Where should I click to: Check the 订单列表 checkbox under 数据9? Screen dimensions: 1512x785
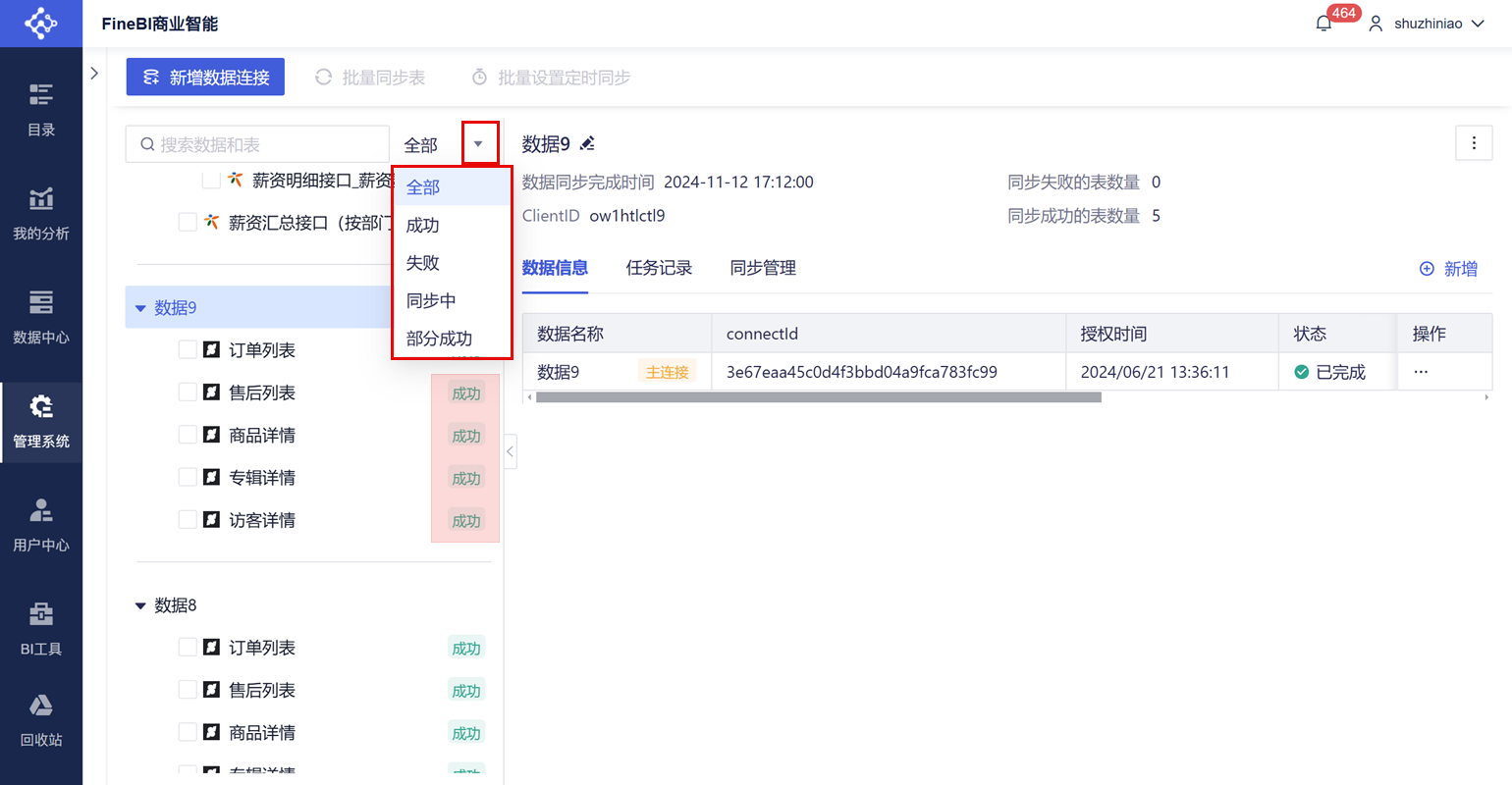[x=188, y=349]
